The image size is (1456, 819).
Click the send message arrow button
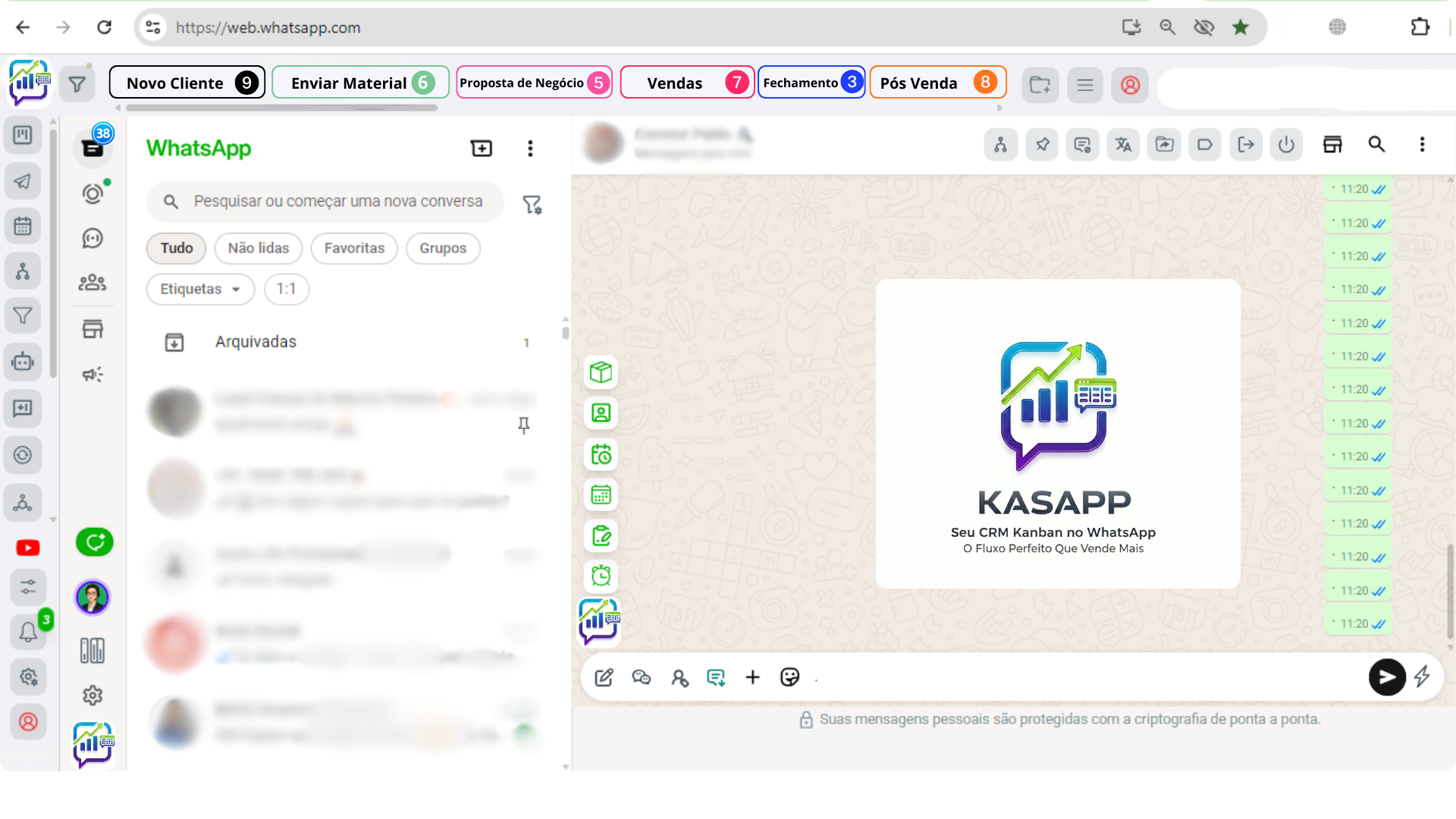click(1386, 676)
